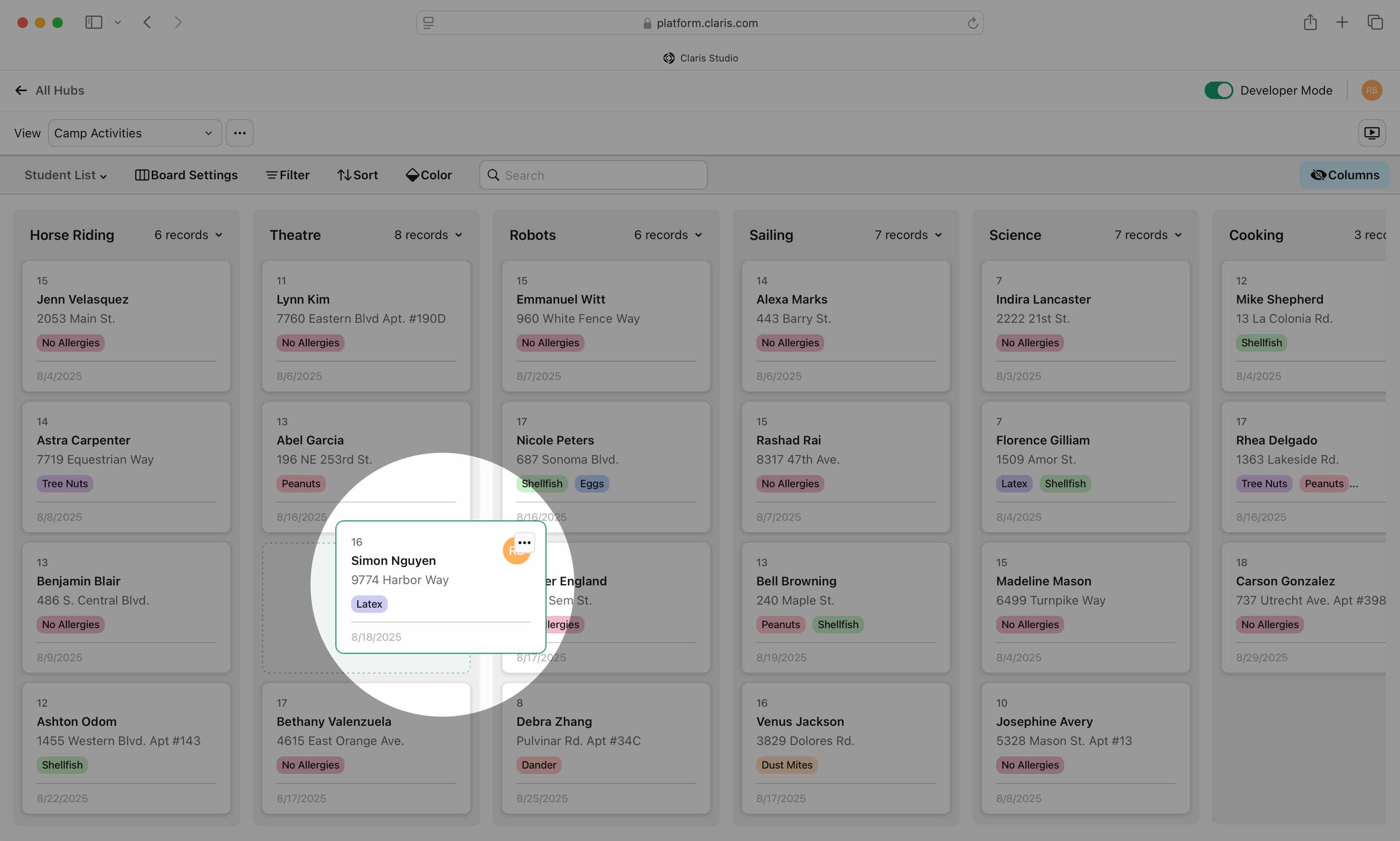1400x841 pixels.
Task: Click the three-dot menu on Simon Nguyen card
Action: tap(524, 542)
